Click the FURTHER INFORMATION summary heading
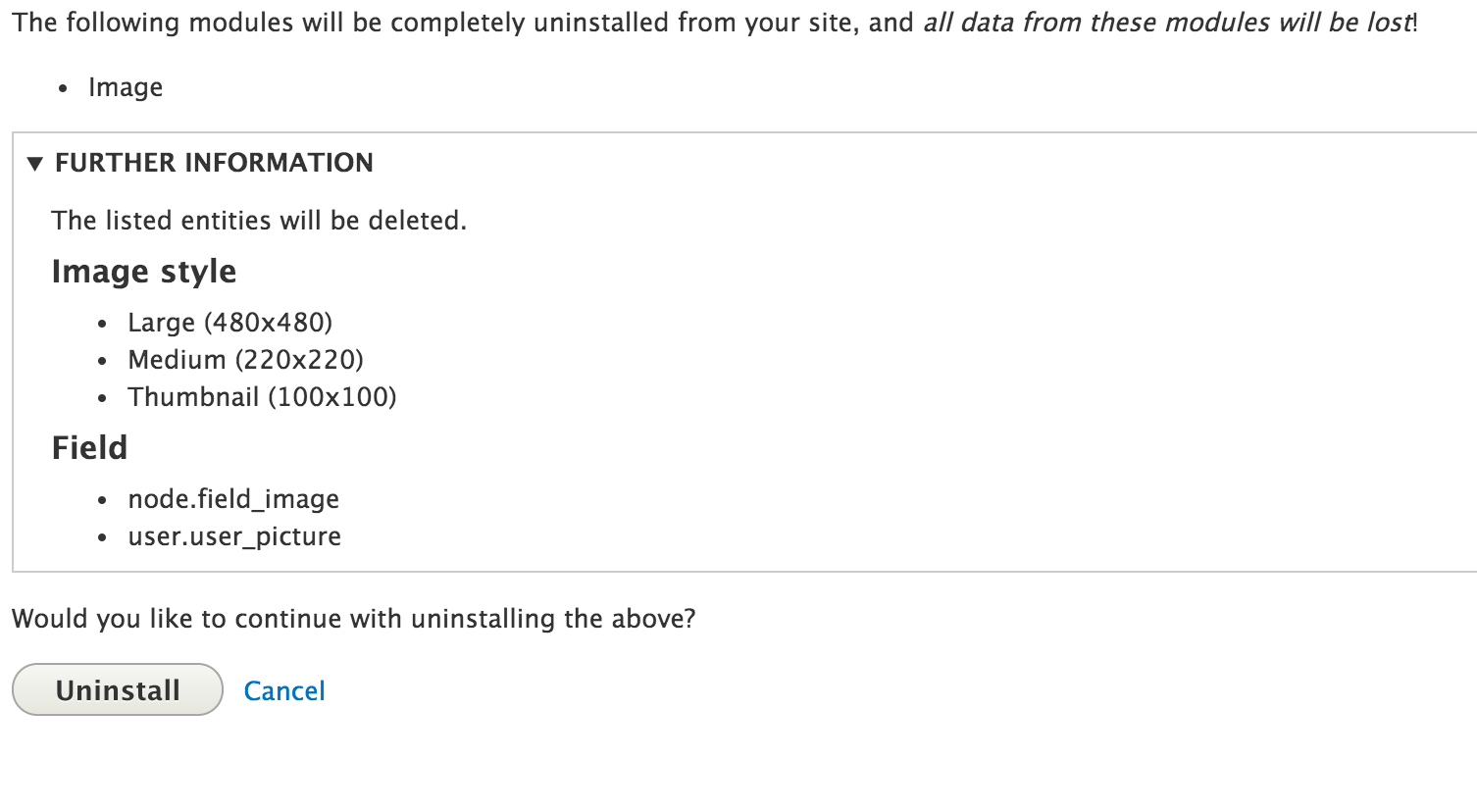 pyautogui.click(x=214, y=163)
